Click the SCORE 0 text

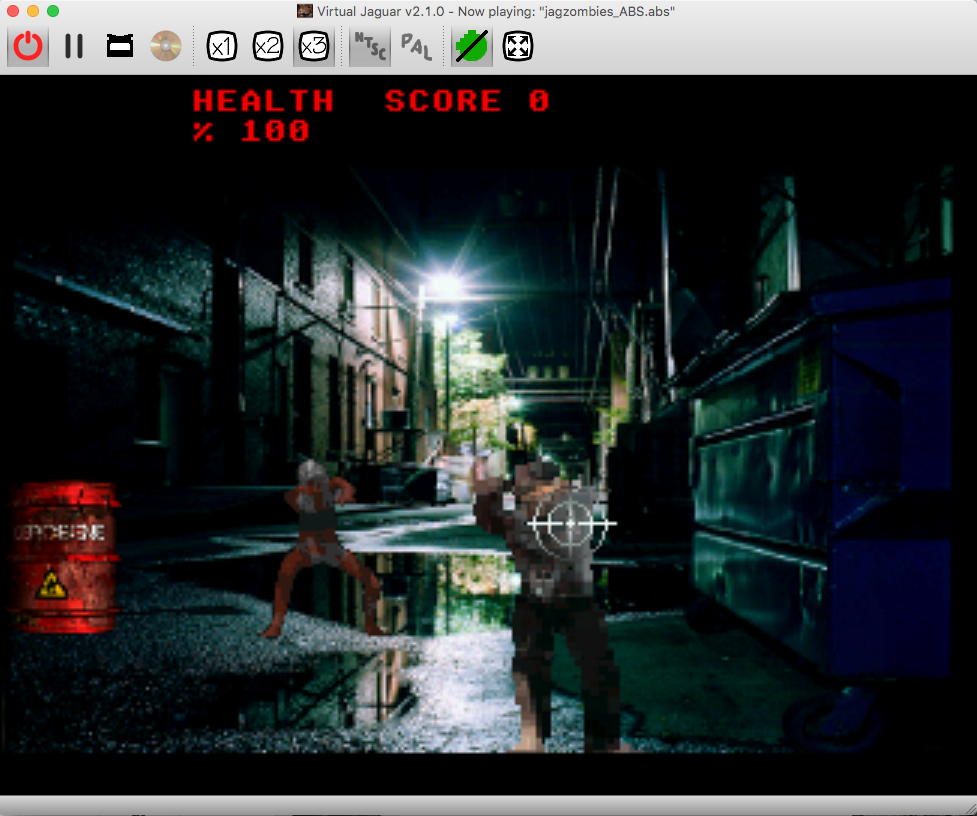click(467, 101)
